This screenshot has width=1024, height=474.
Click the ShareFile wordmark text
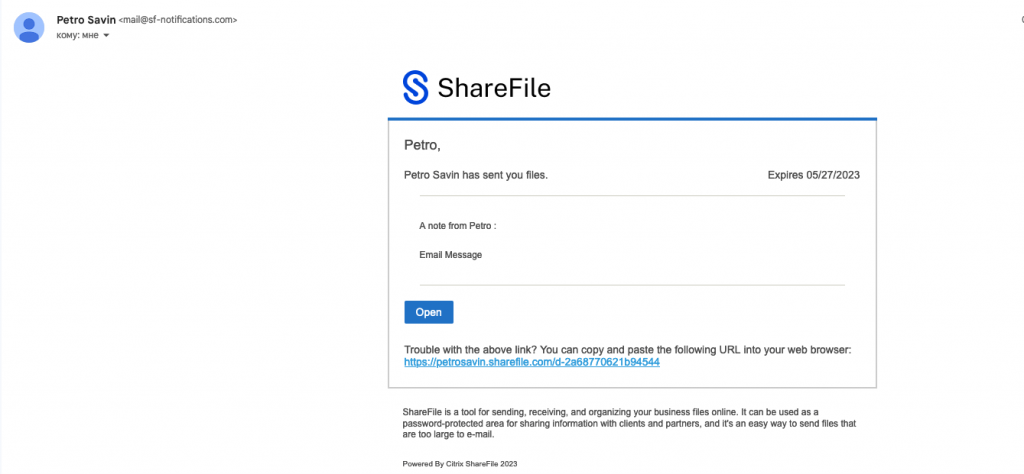click(494, 87)
